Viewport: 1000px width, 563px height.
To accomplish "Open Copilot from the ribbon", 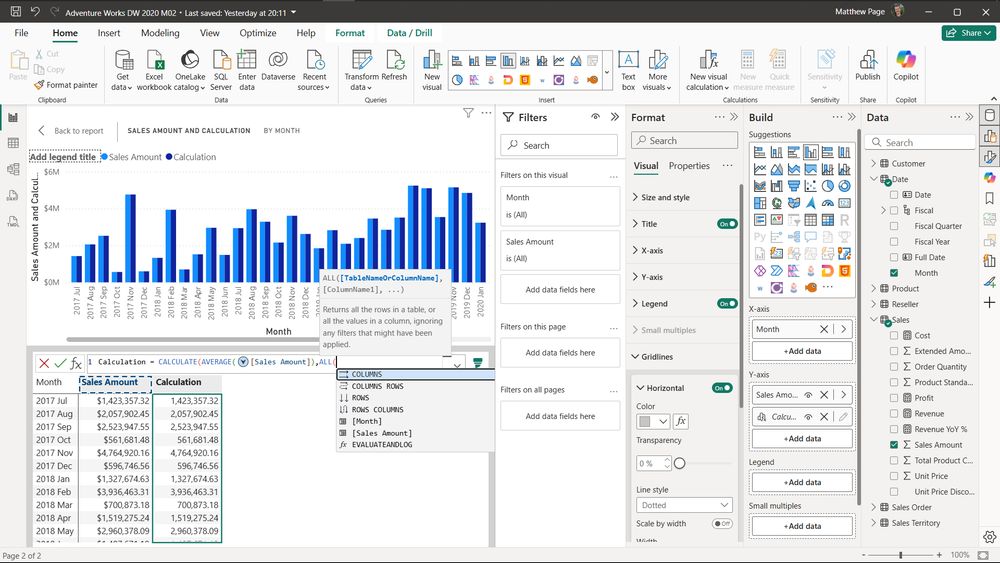I will coord(906,61).
